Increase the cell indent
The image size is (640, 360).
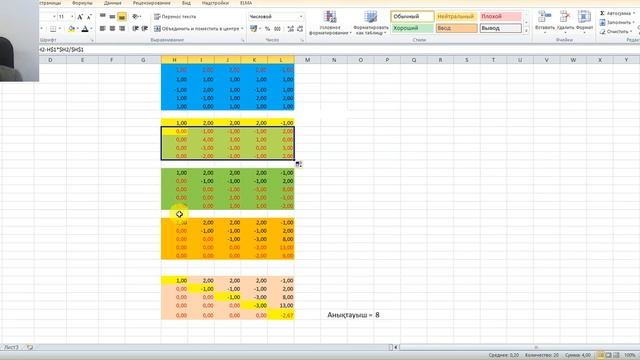144,29
